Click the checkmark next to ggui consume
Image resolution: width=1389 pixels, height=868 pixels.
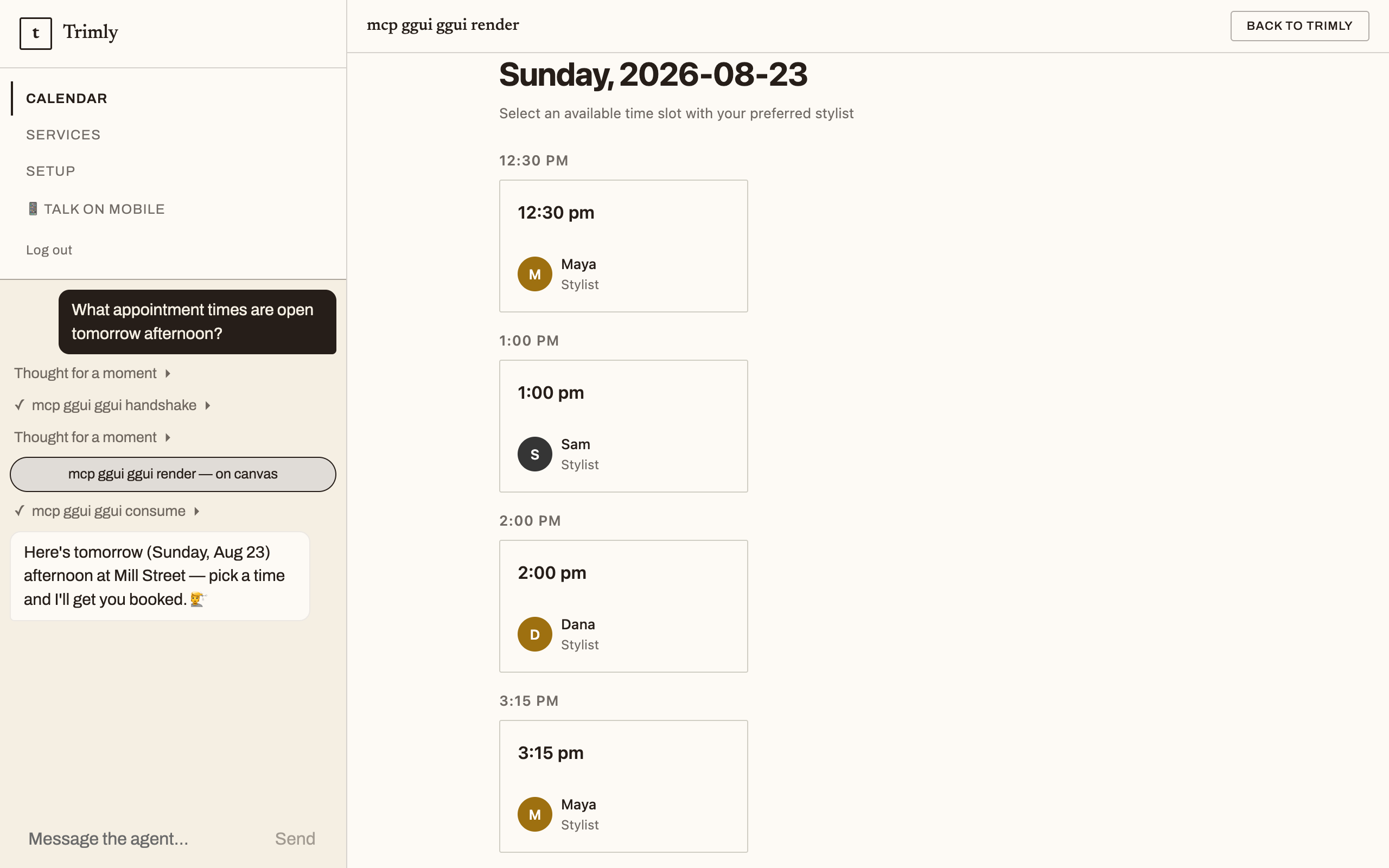tap(20, 511)
